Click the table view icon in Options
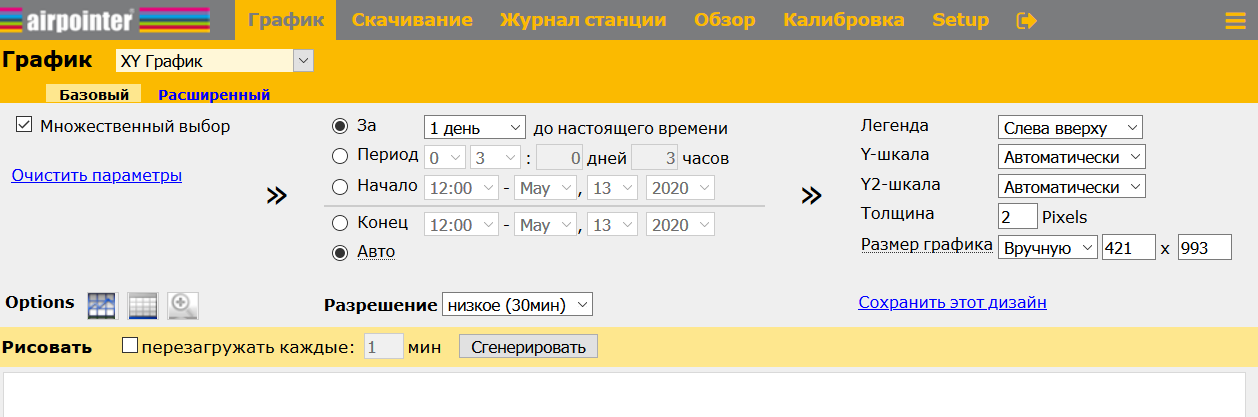 [143, 306]
